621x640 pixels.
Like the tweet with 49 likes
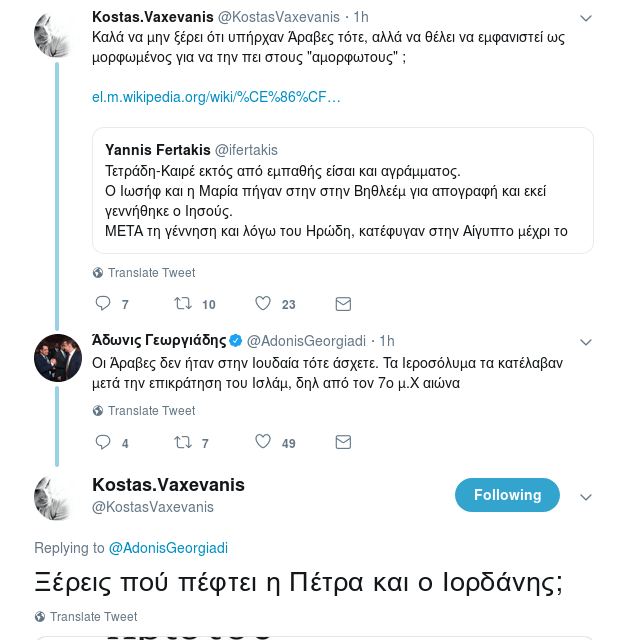pos(263,442)
